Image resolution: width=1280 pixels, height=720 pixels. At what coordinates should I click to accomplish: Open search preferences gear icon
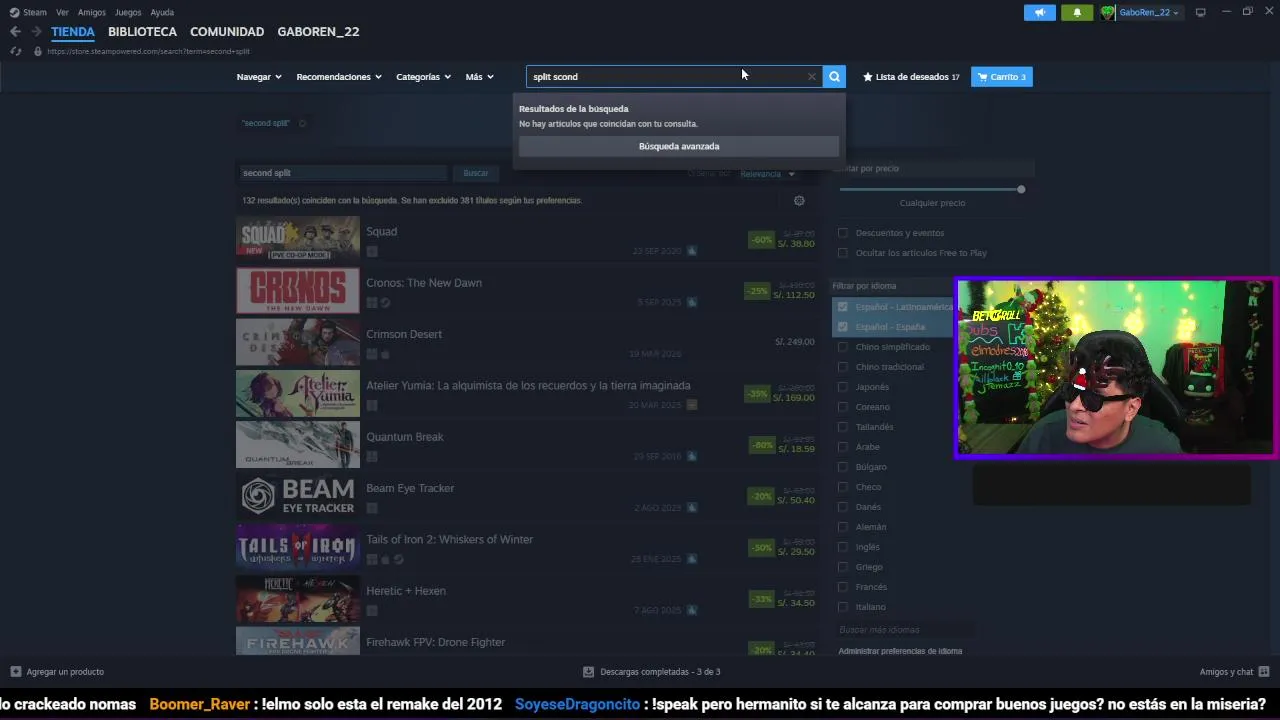tap(799, 201)
